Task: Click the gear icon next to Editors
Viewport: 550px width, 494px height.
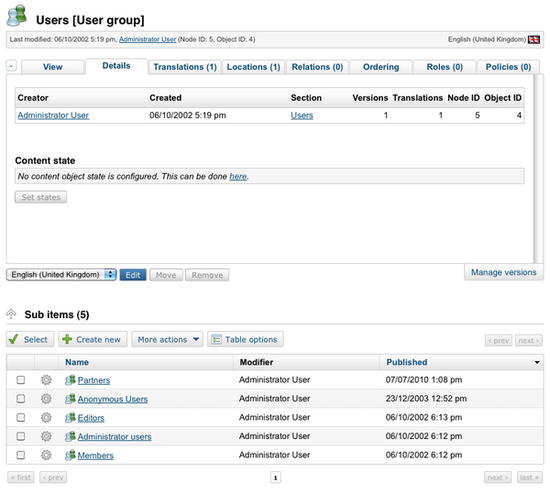Action: pyautogui.click(x=46, y=418)
